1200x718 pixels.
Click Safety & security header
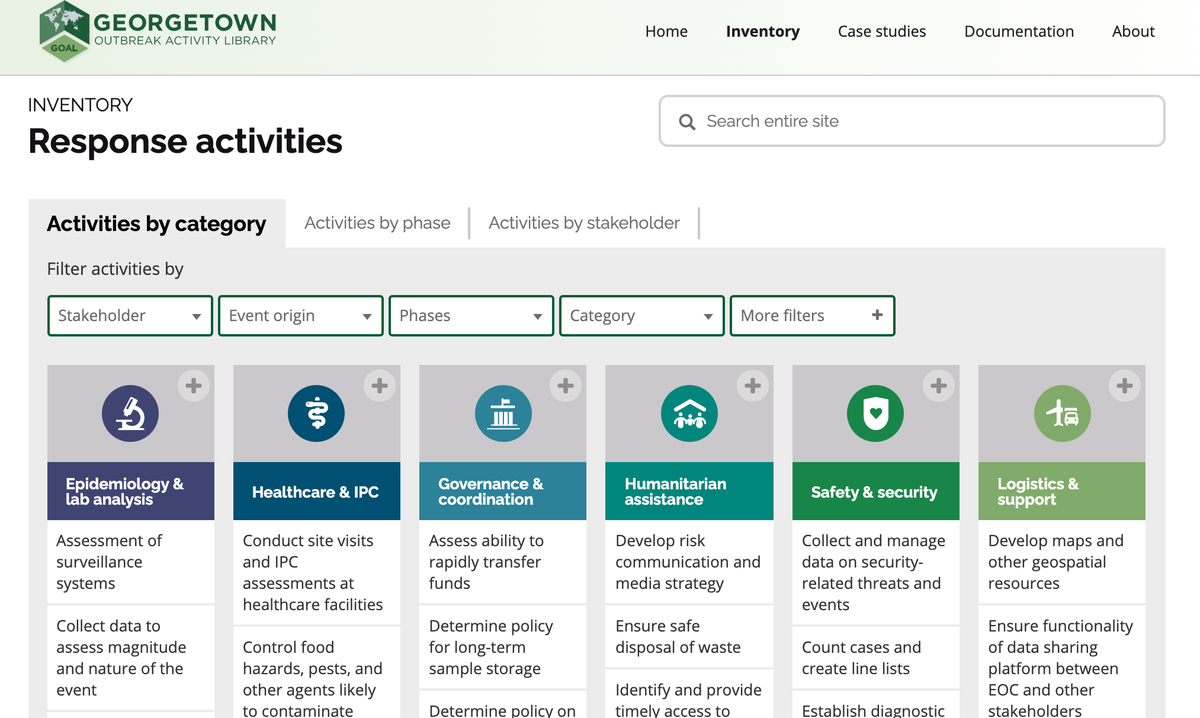pyautogui.click(x=876, y=491)
